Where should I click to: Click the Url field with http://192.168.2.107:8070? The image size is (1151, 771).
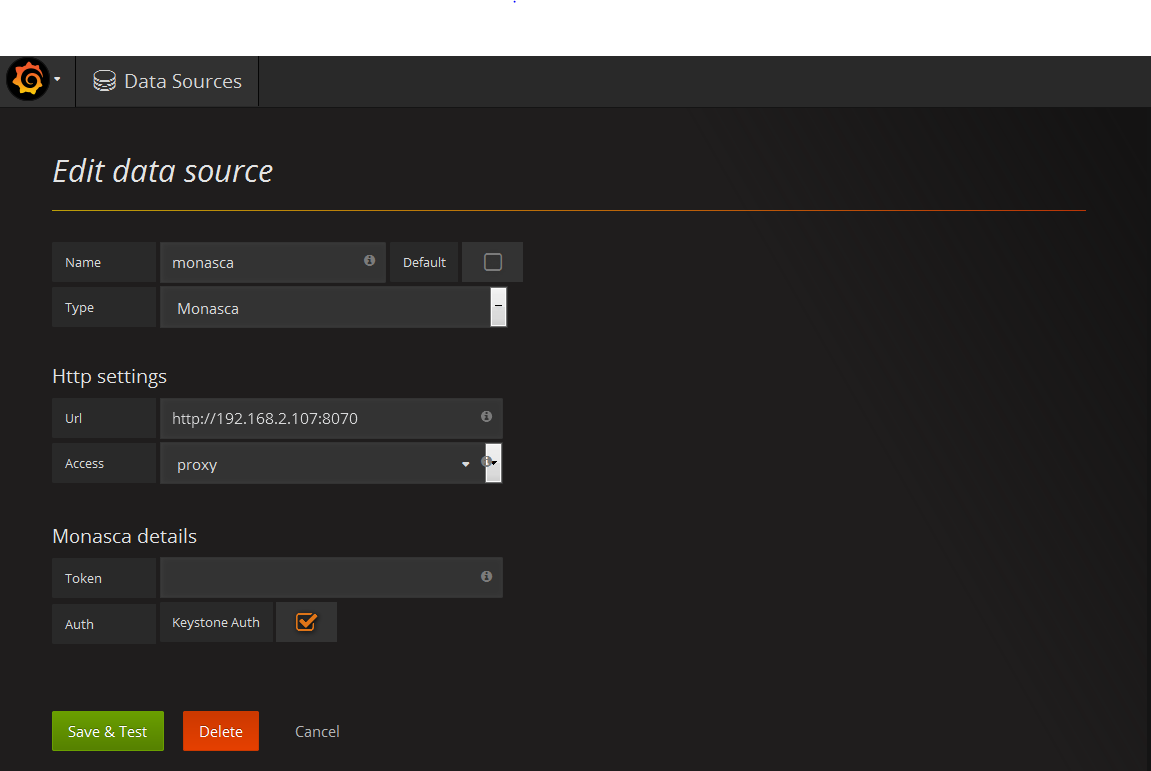[331, 419]
